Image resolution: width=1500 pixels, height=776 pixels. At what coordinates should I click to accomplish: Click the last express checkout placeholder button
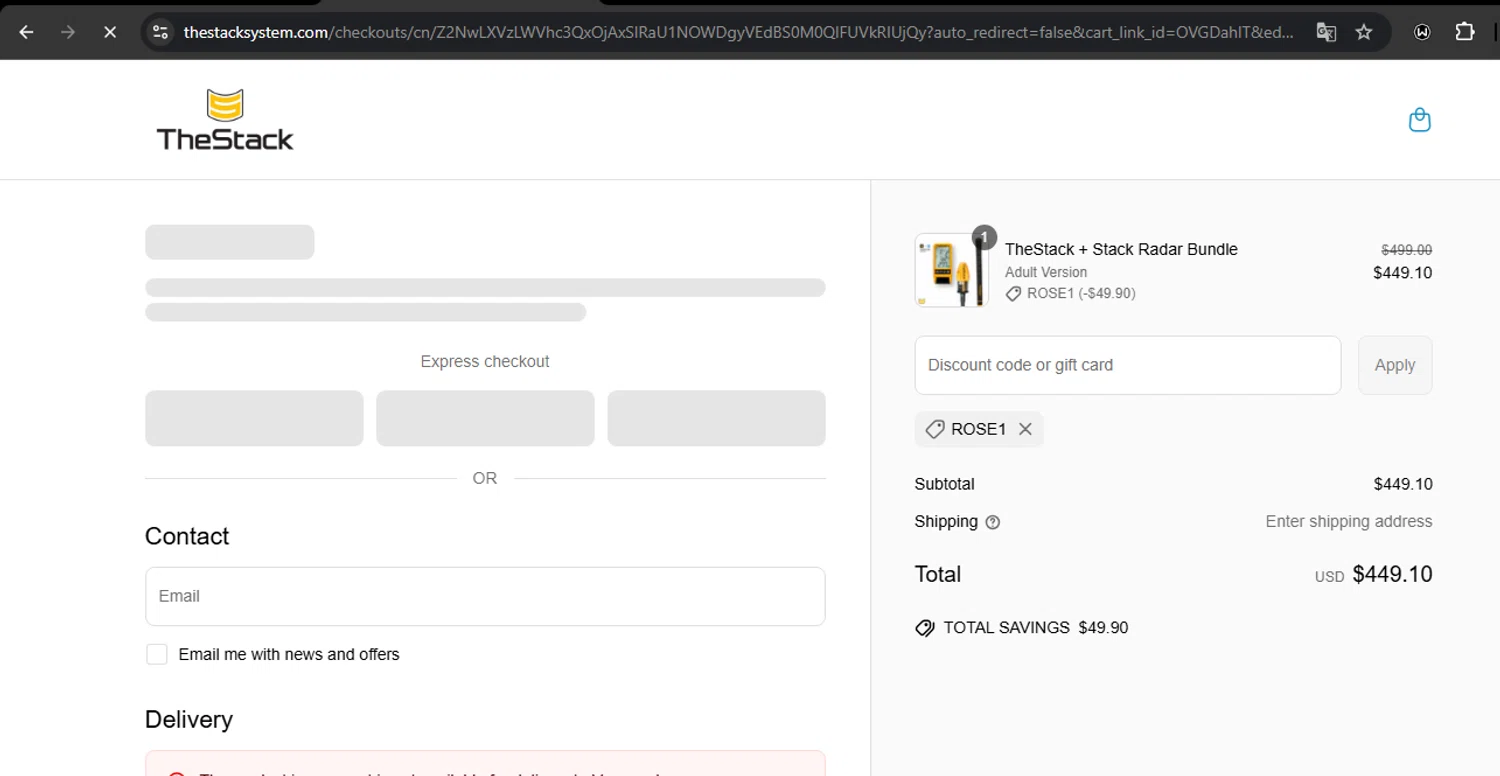pos(716,418)
